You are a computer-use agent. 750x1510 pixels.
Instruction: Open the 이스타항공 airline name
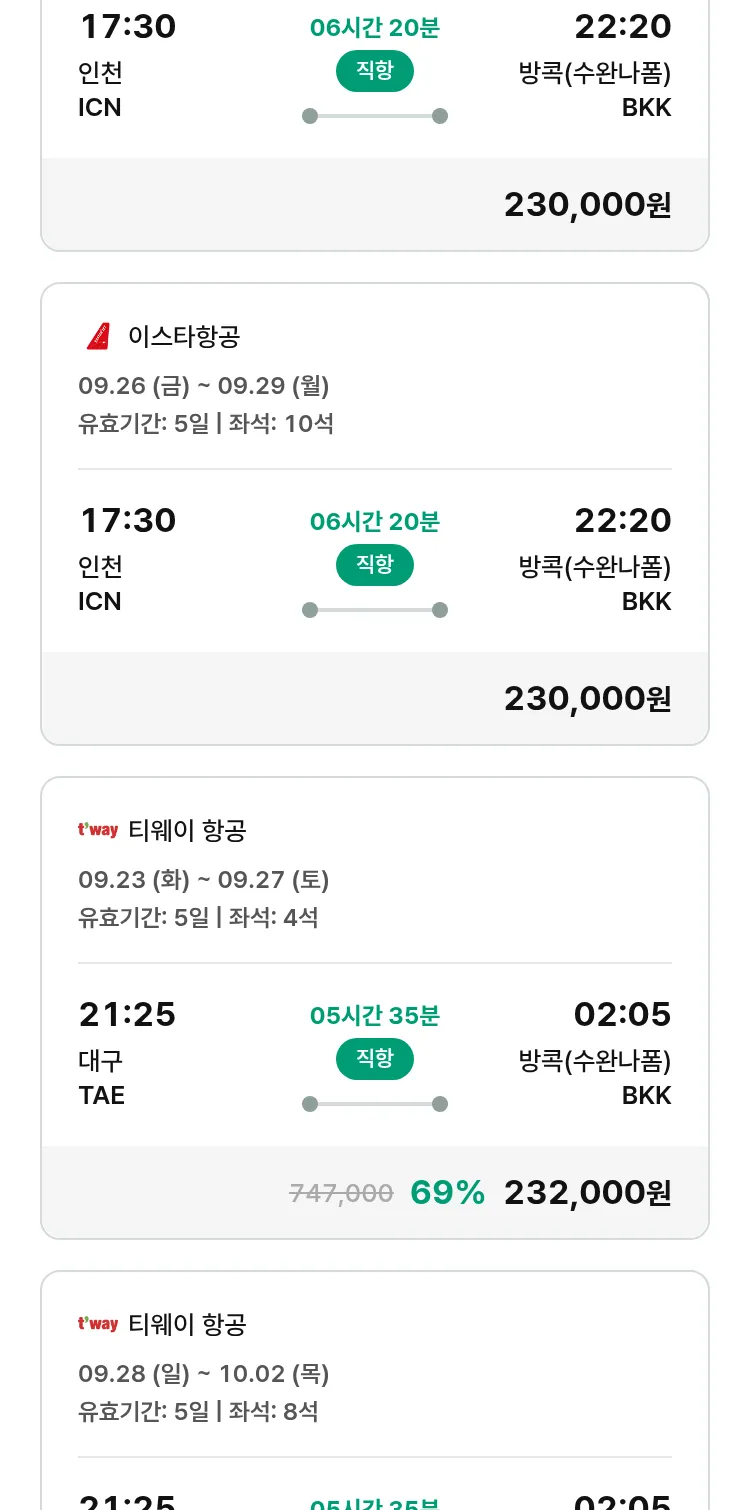click(184, 337)
